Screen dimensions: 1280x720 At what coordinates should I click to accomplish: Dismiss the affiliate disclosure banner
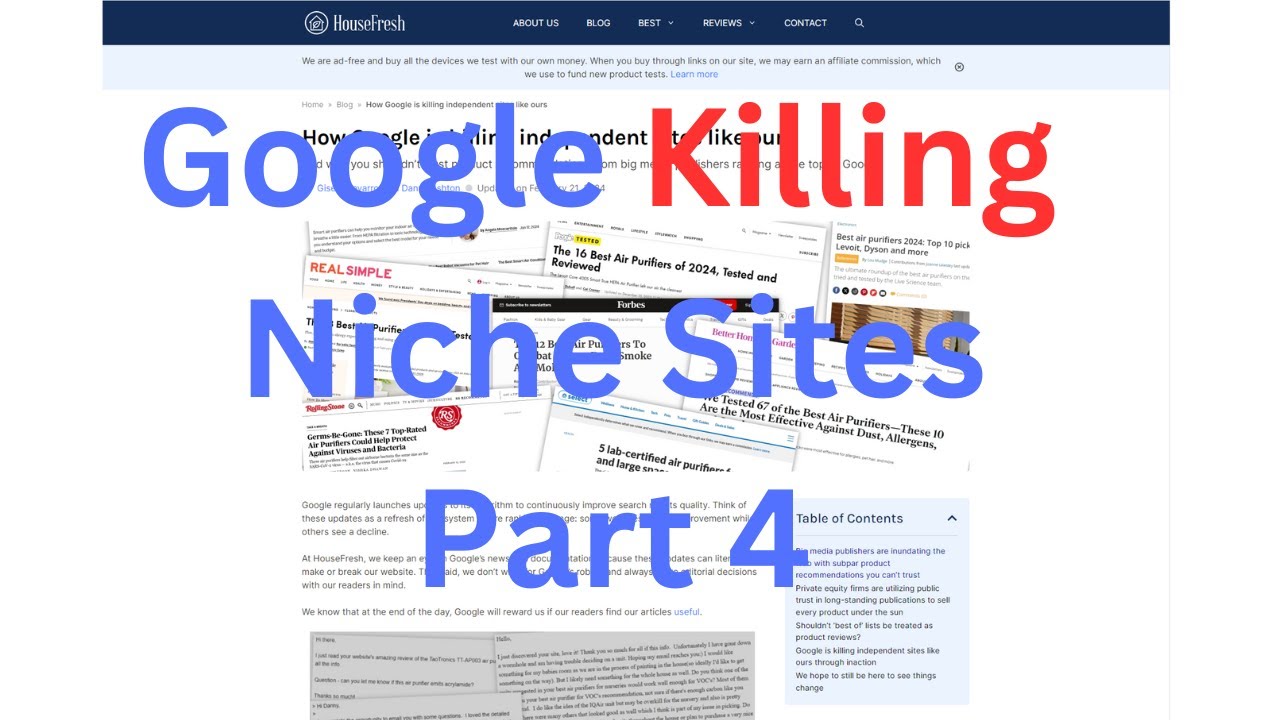(959, 67)
